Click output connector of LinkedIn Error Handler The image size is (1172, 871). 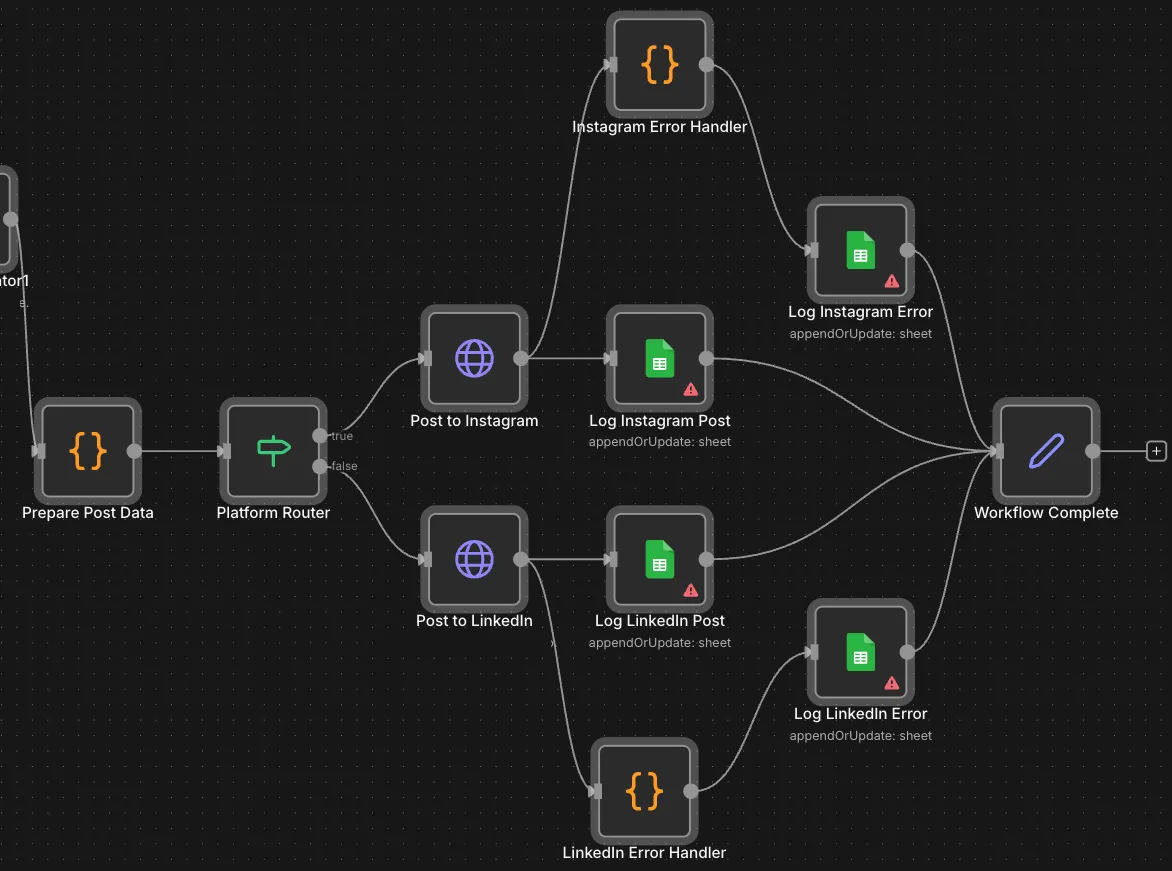tap(691, 791)
